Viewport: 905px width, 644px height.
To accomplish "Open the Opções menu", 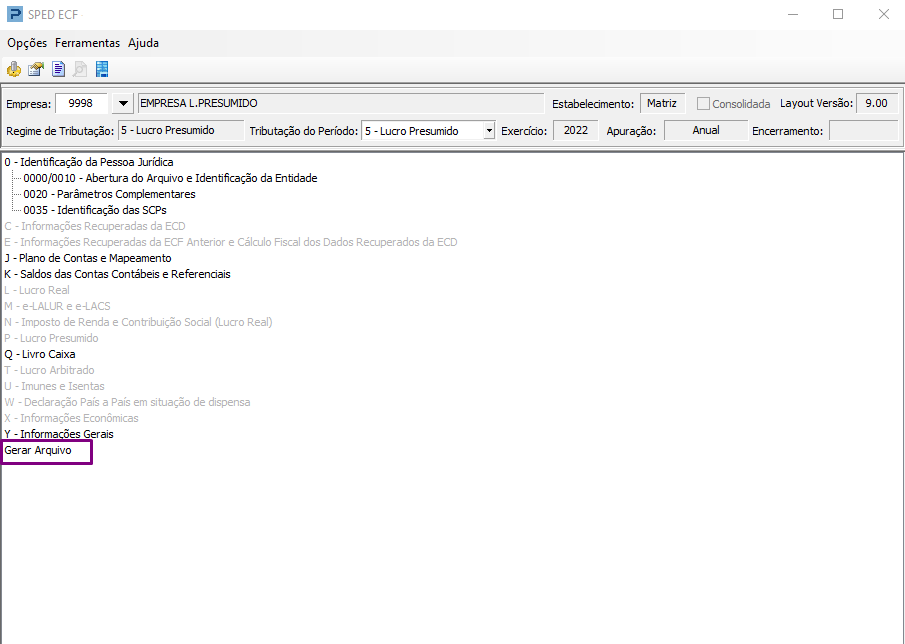I will [27, 43].
